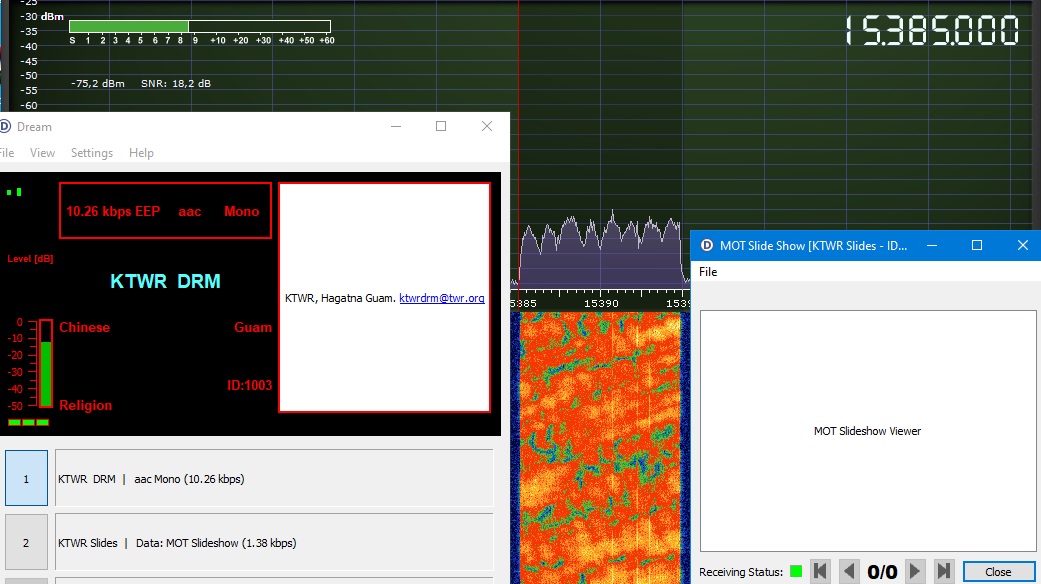Click the 10.26 kbps EEP bitrate text
The image size is (1041, 584).
[x=113, y=211]
